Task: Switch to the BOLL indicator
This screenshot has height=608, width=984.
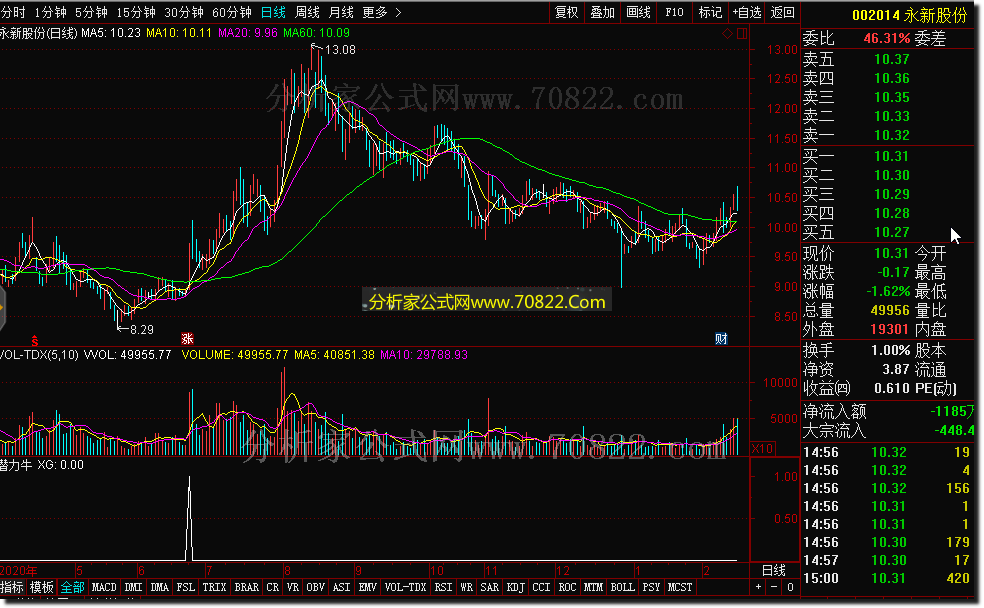Action: [623, 587]
